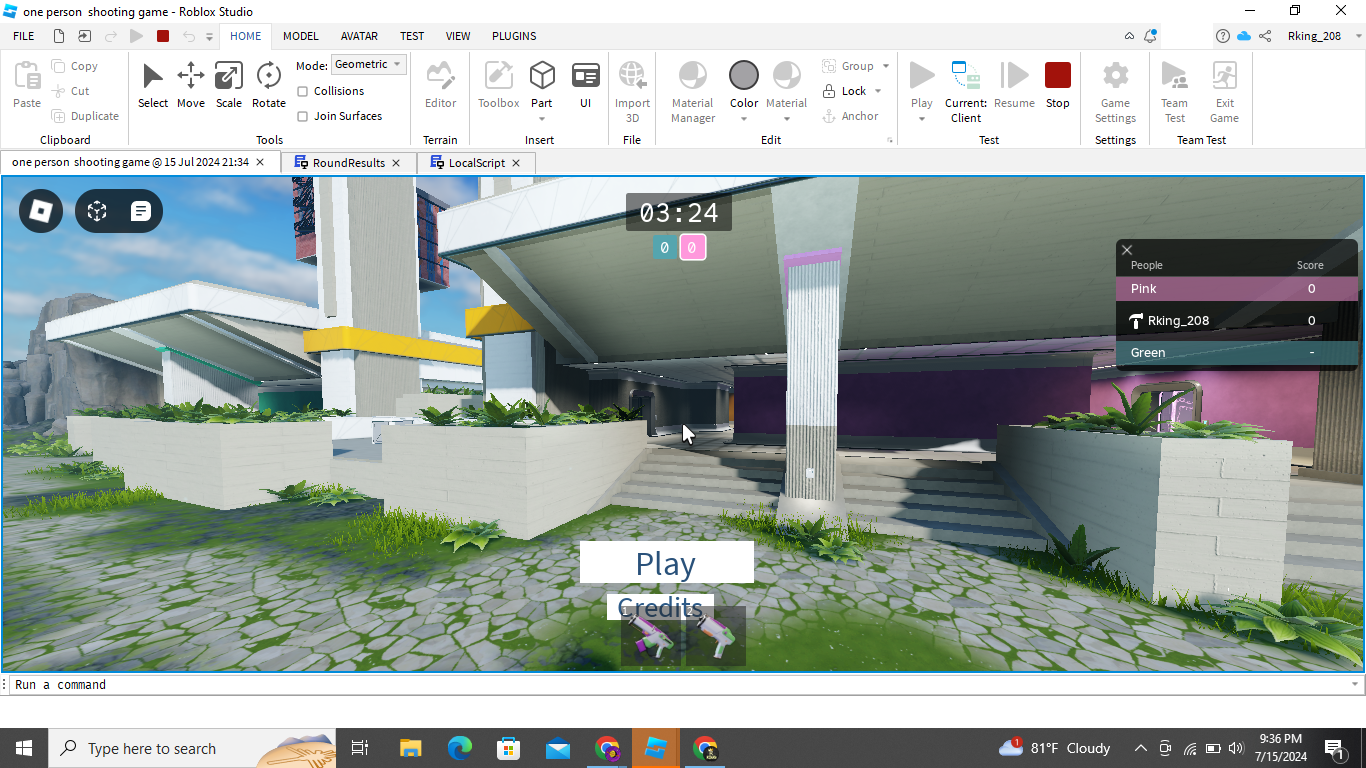The image size is (1366, 768).
Task: Toggle the Collisions checkbox
Action: (x=302, y=91)
